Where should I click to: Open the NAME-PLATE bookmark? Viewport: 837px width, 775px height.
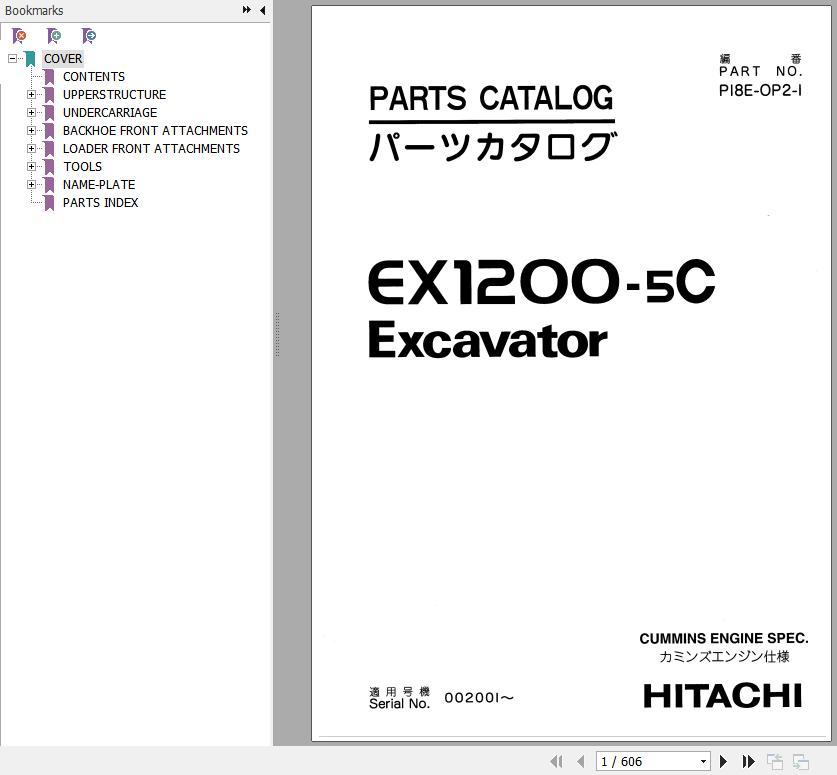pos(99,185)
